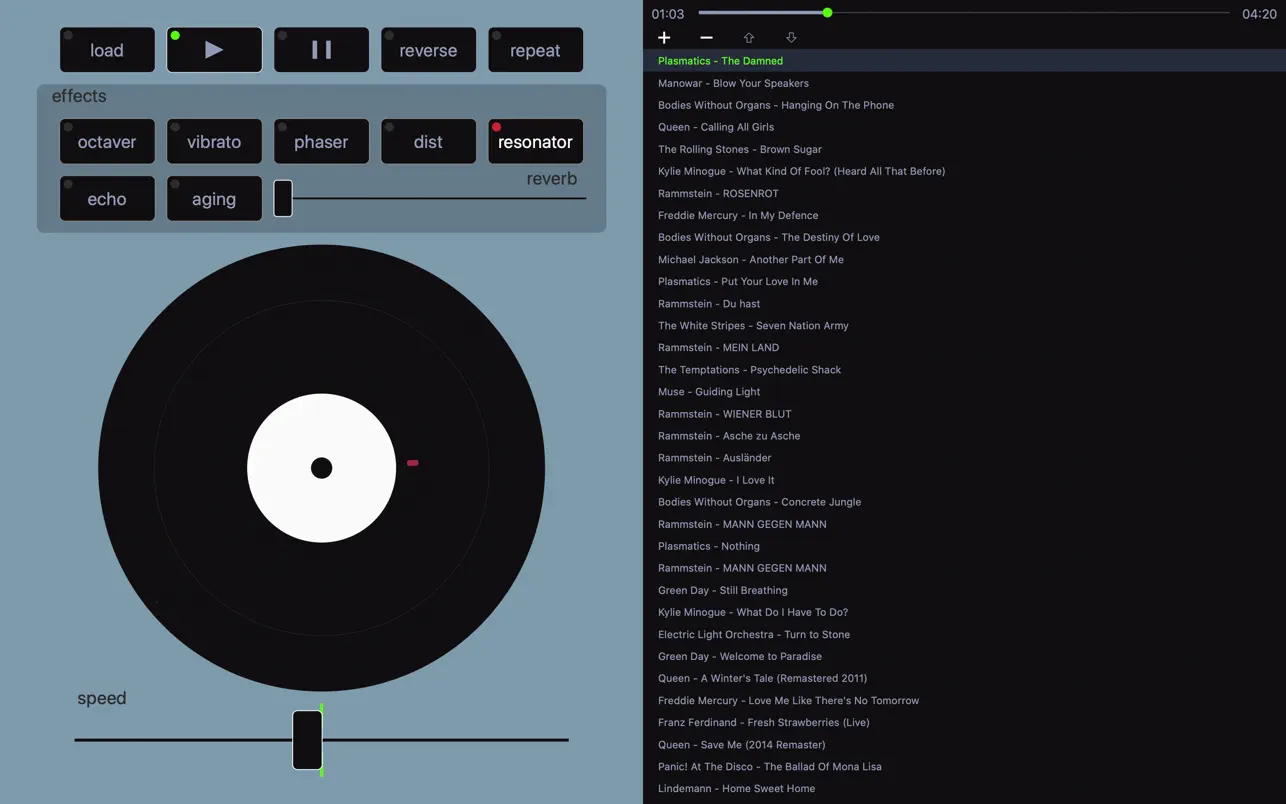The height and width of the screenshot is (804, 1286).
Task: Toggle the aging effect button
Action: click(214, 199)
